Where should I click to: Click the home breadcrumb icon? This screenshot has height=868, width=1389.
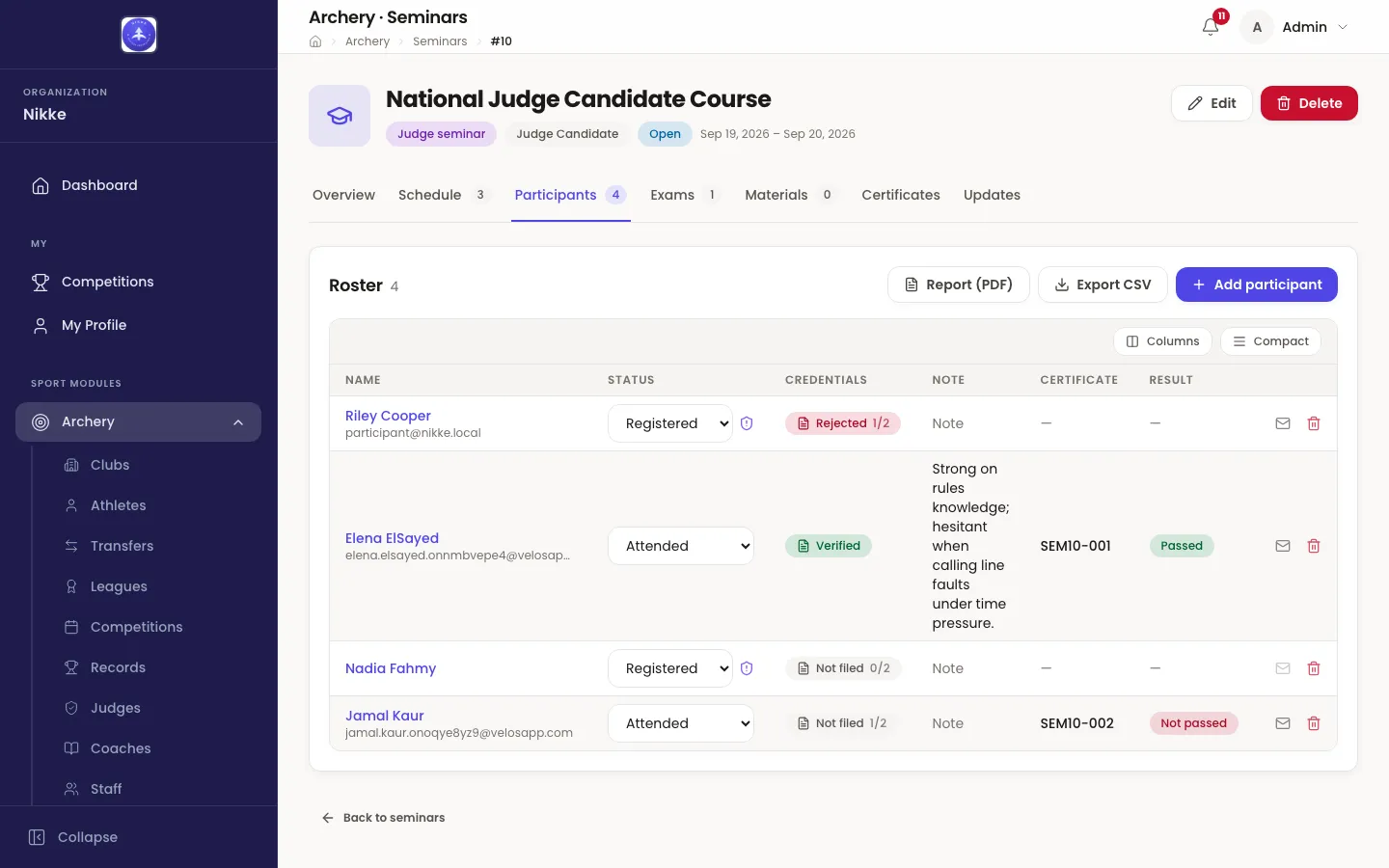point(315,41)
